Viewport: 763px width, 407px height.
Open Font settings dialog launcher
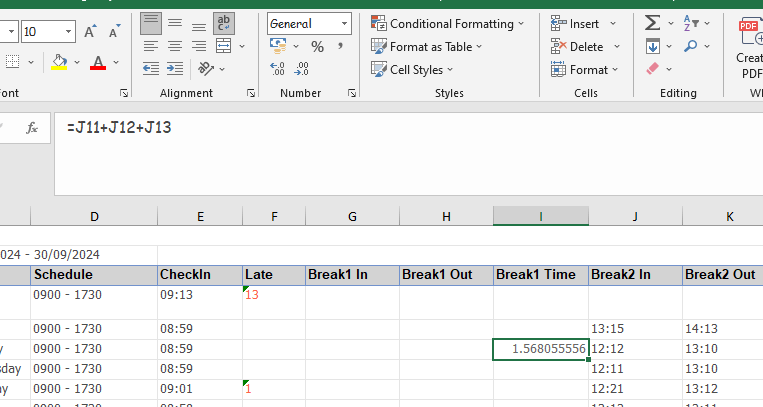[124, 93]
